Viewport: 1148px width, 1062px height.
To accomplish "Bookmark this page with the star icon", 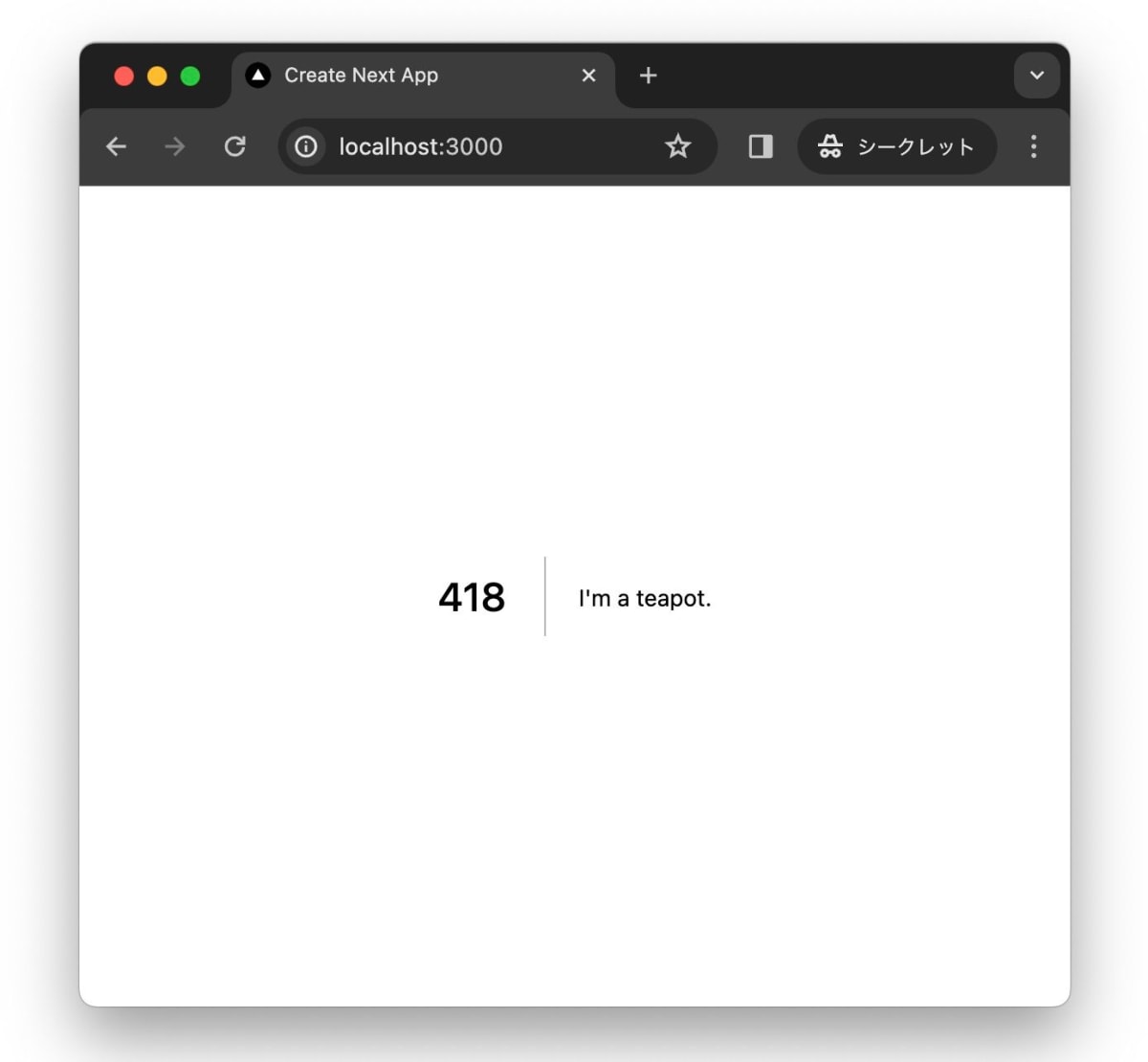I will click(678, 146).
